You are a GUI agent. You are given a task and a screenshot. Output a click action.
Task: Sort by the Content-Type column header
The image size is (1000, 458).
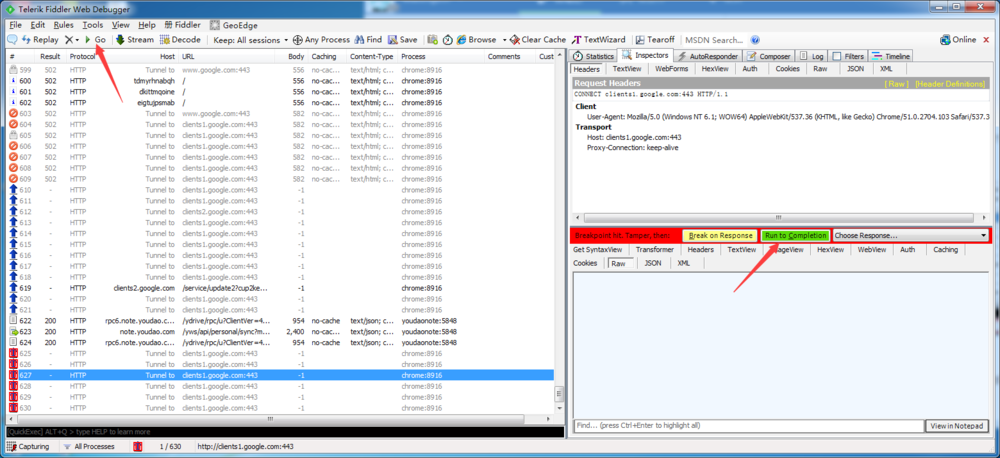point(372,57)
